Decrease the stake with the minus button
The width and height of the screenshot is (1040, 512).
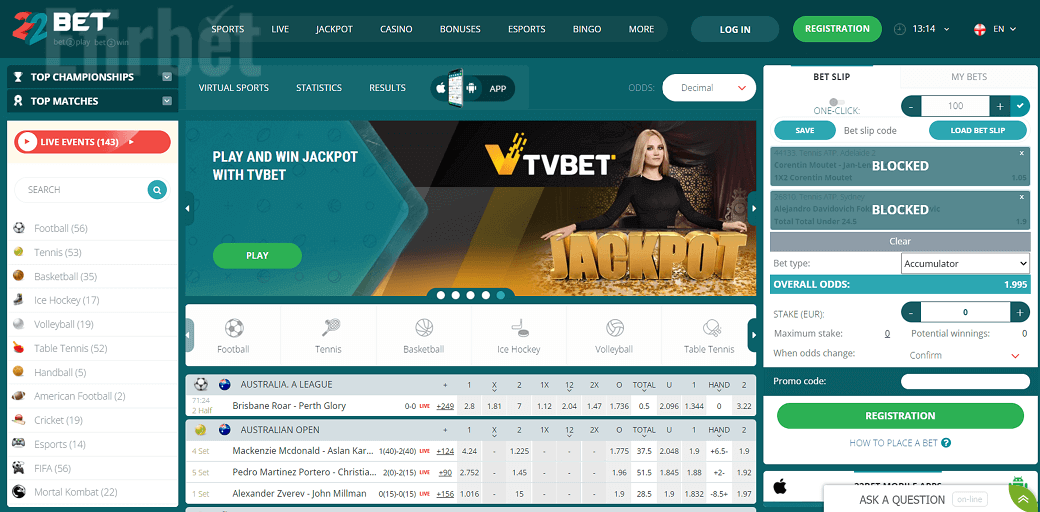pyautogui.click(x=911, y=312)
